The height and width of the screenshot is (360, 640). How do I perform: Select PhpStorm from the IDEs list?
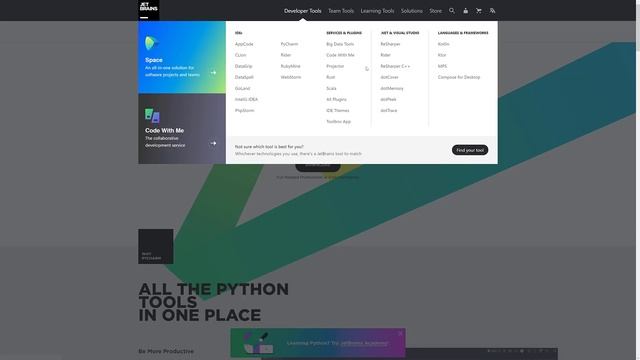(244, 111)
